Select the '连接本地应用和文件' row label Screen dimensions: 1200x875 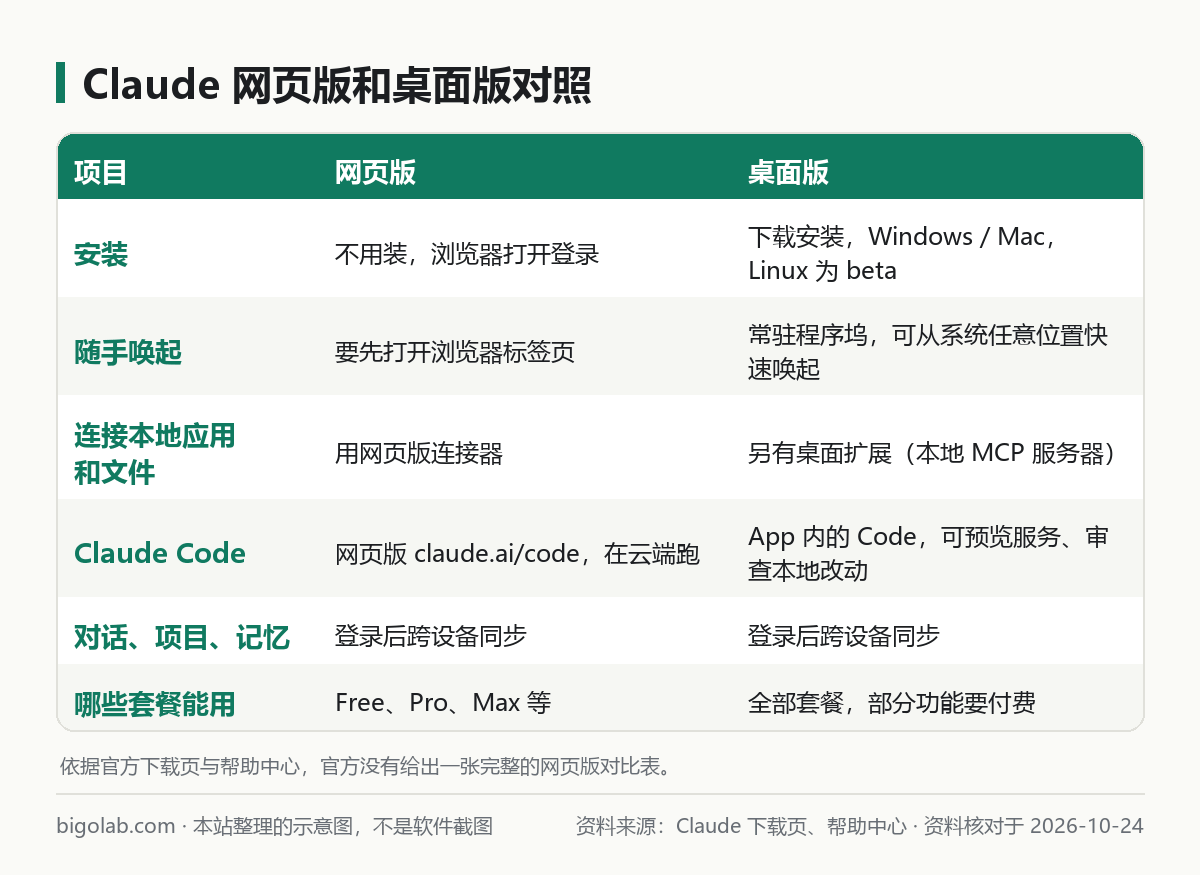[155, 454]
